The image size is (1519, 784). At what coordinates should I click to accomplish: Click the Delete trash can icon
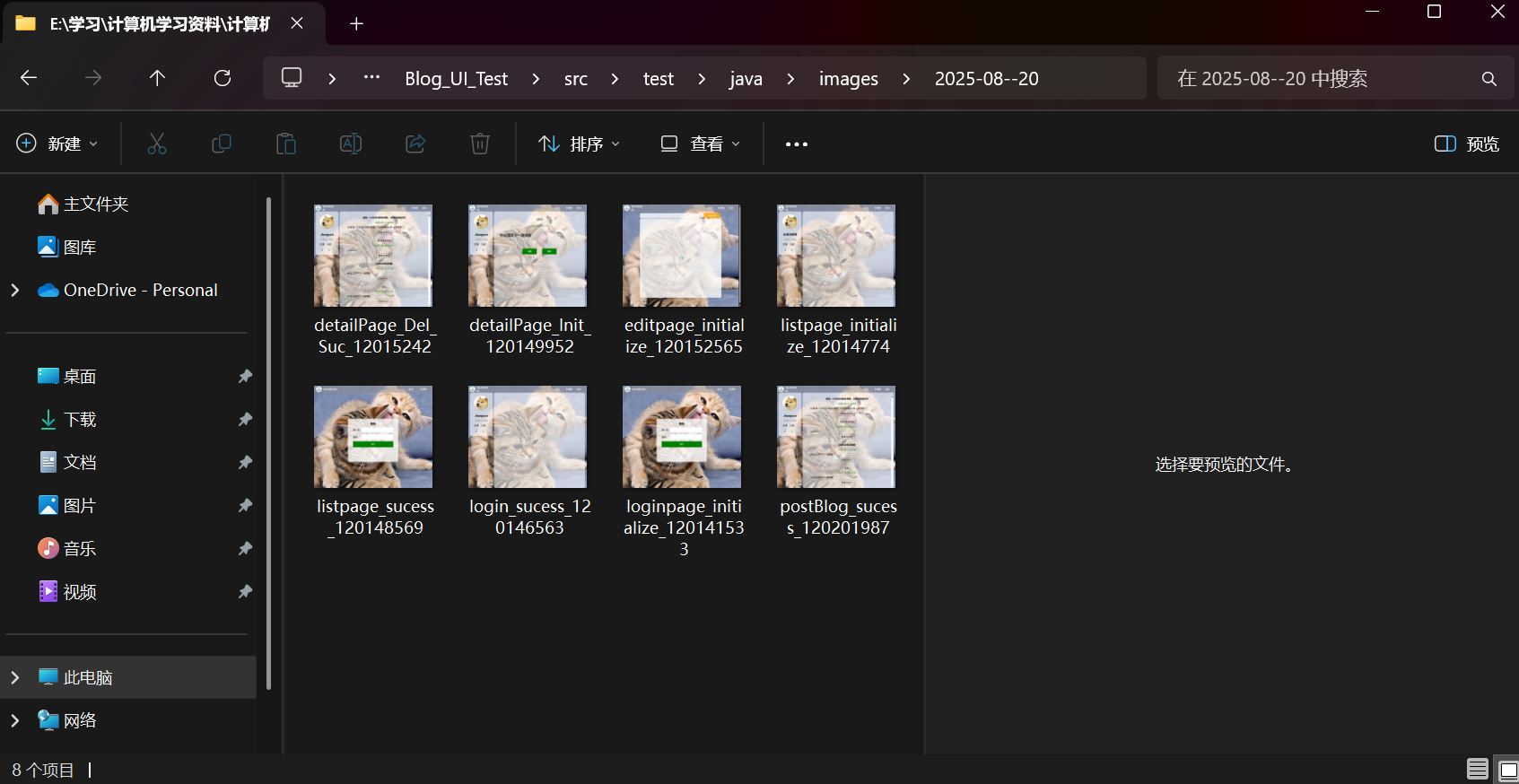(x=480, y=144)
